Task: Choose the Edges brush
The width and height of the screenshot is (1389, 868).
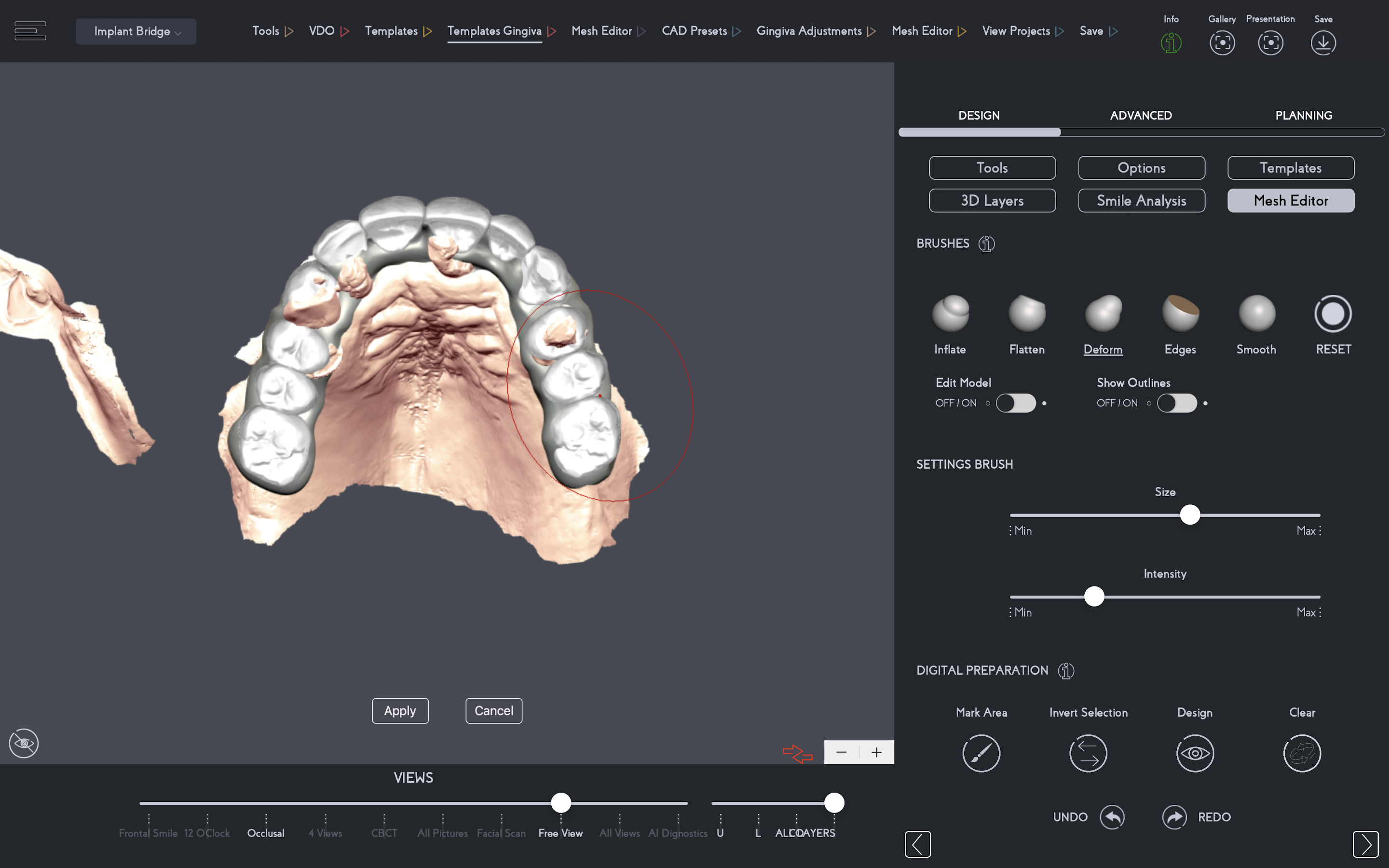Action: 1180,313
